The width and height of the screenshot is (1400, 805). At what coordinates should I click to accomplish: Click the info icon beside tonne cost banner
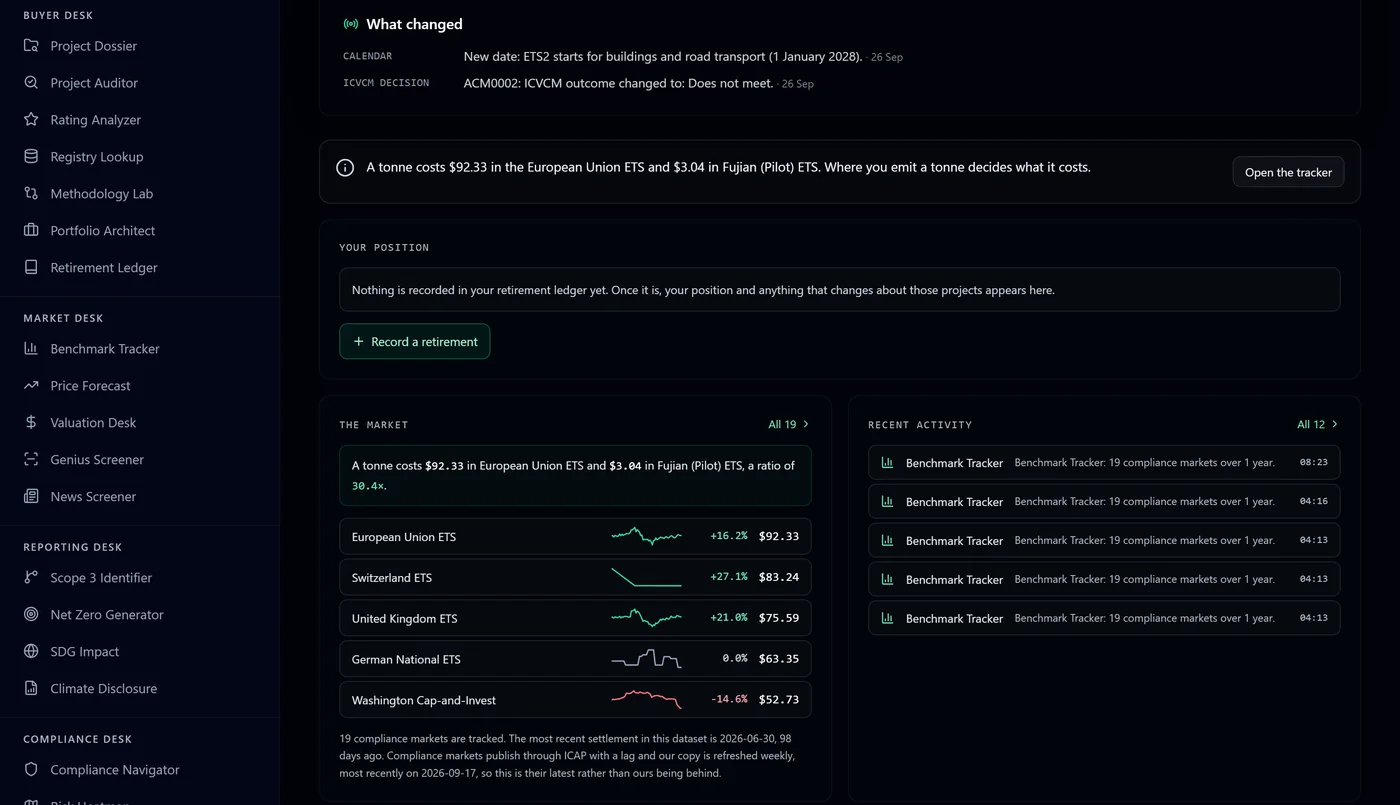coord(345,168)
